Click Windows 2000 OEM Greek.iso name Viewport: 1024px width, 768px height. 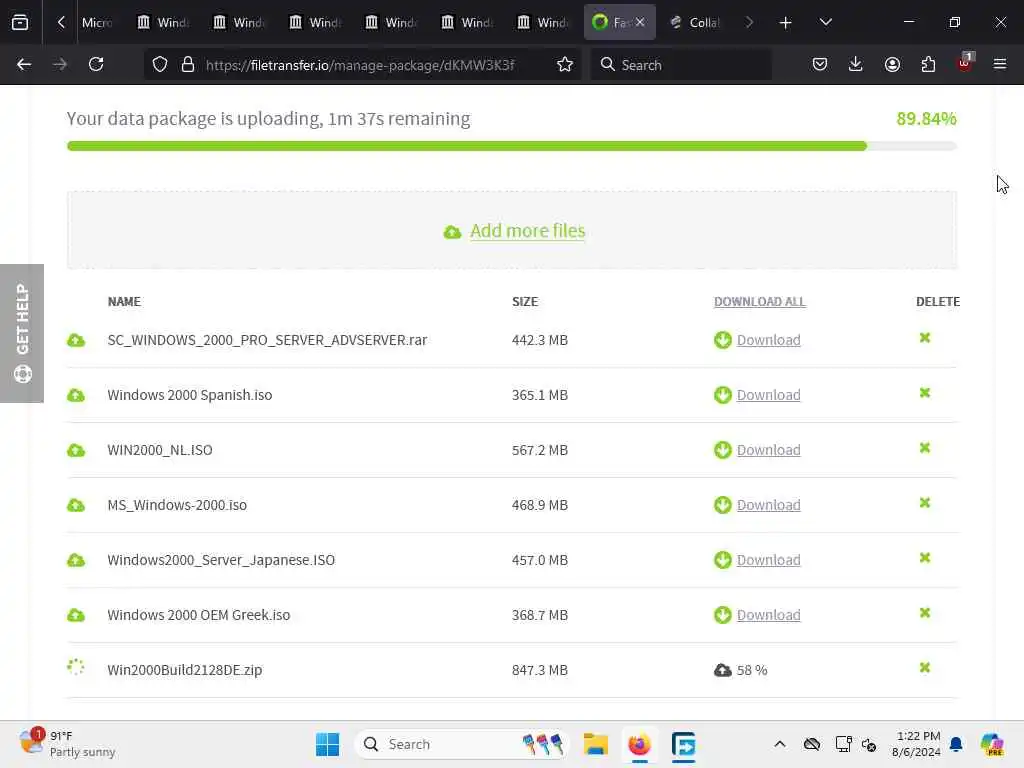click(x=199, y=615)
